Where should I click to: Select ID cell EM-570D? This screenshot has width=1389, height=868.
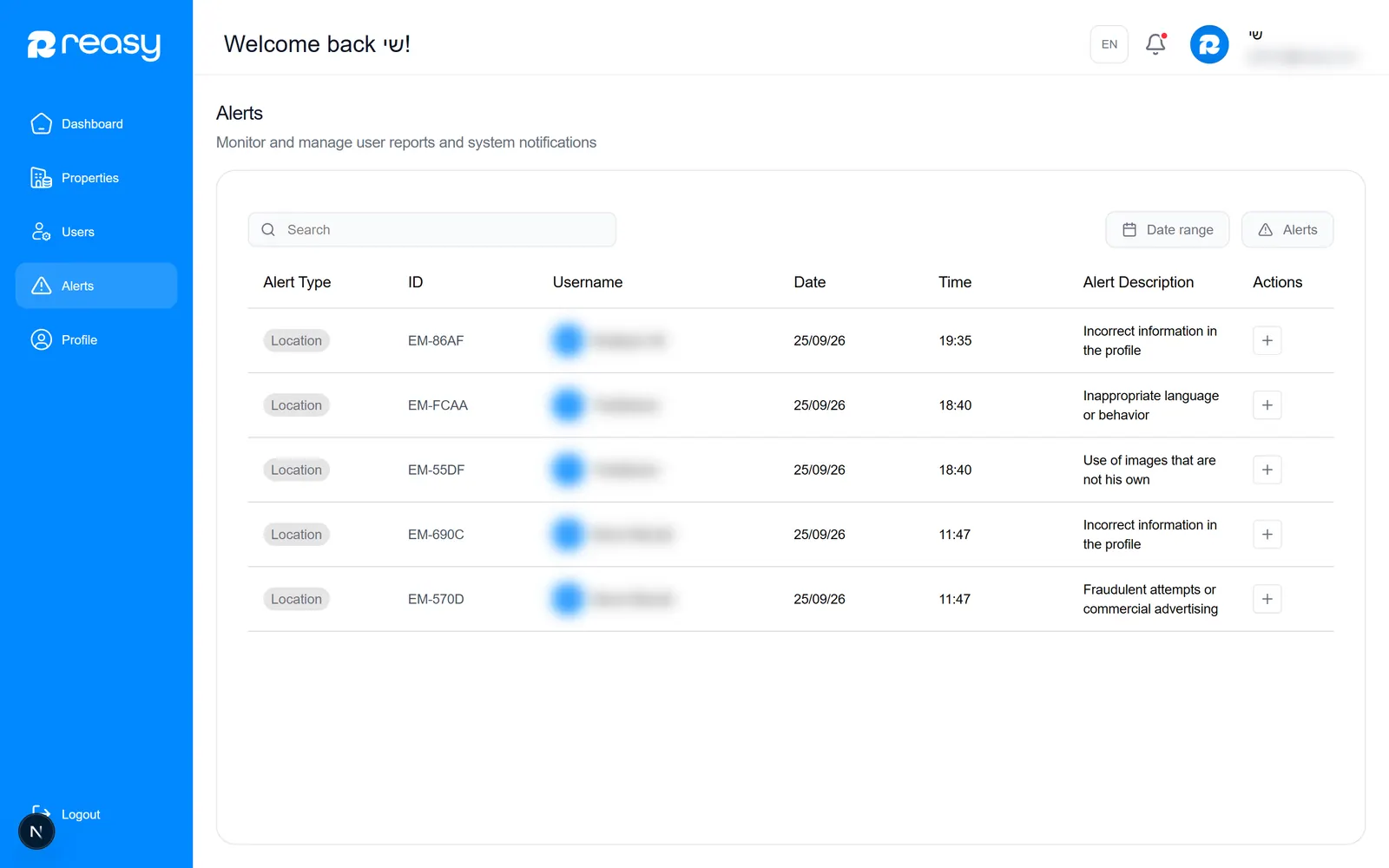[436, 599]
